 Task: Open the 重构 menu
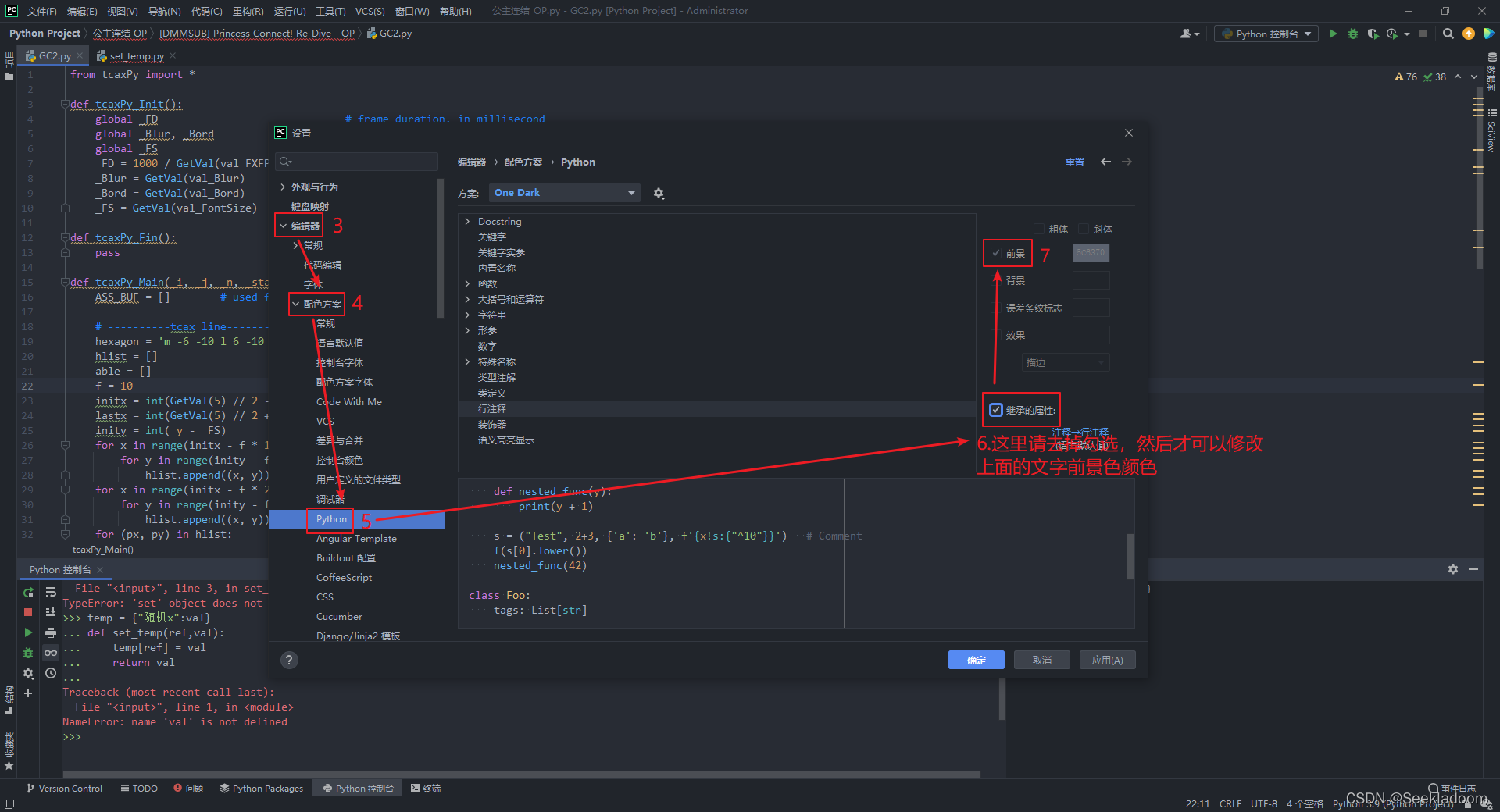(248, 11)
